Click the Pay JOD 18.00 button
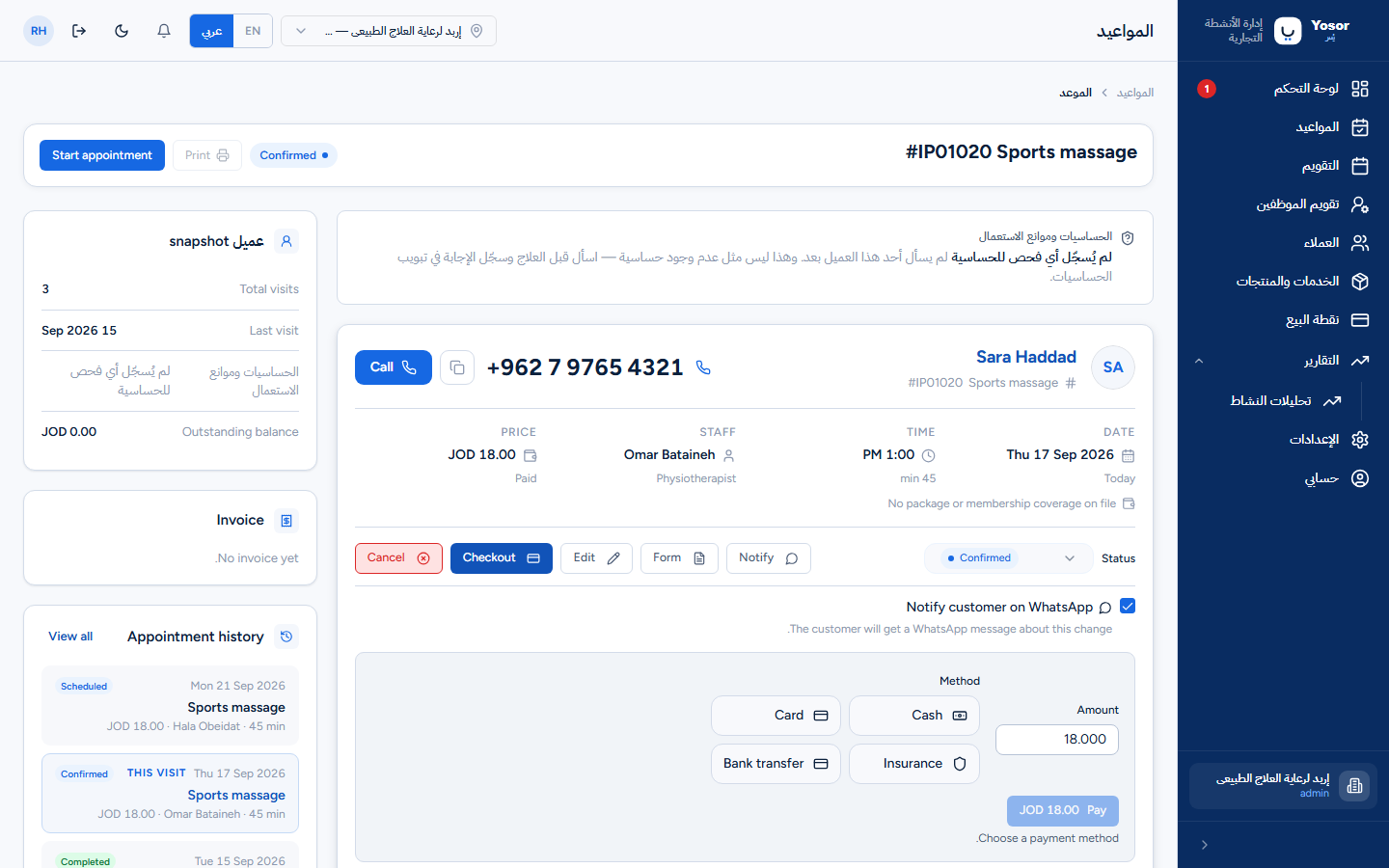Screen dimensions: 1389x868 (x=1063, y=811)
